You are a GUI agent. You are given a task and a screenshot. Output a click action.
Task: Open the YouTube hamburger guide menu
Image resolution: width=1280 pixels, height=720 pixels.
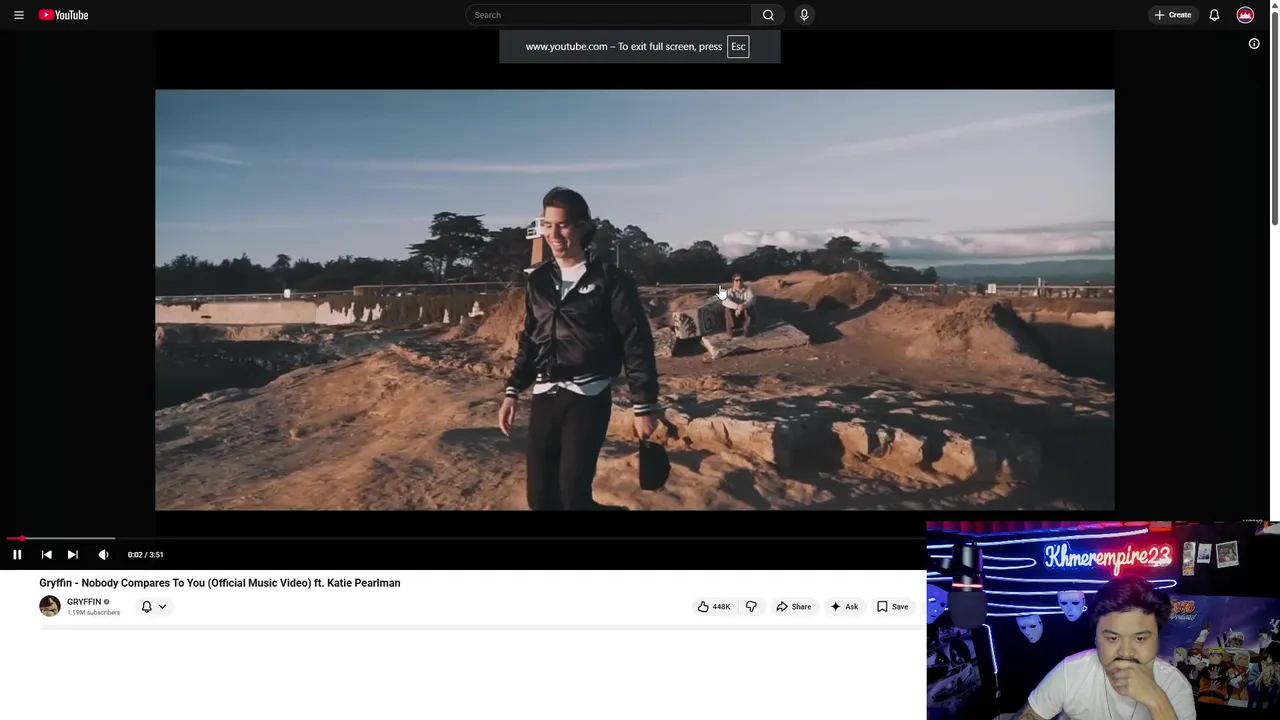tap(18, 15)
